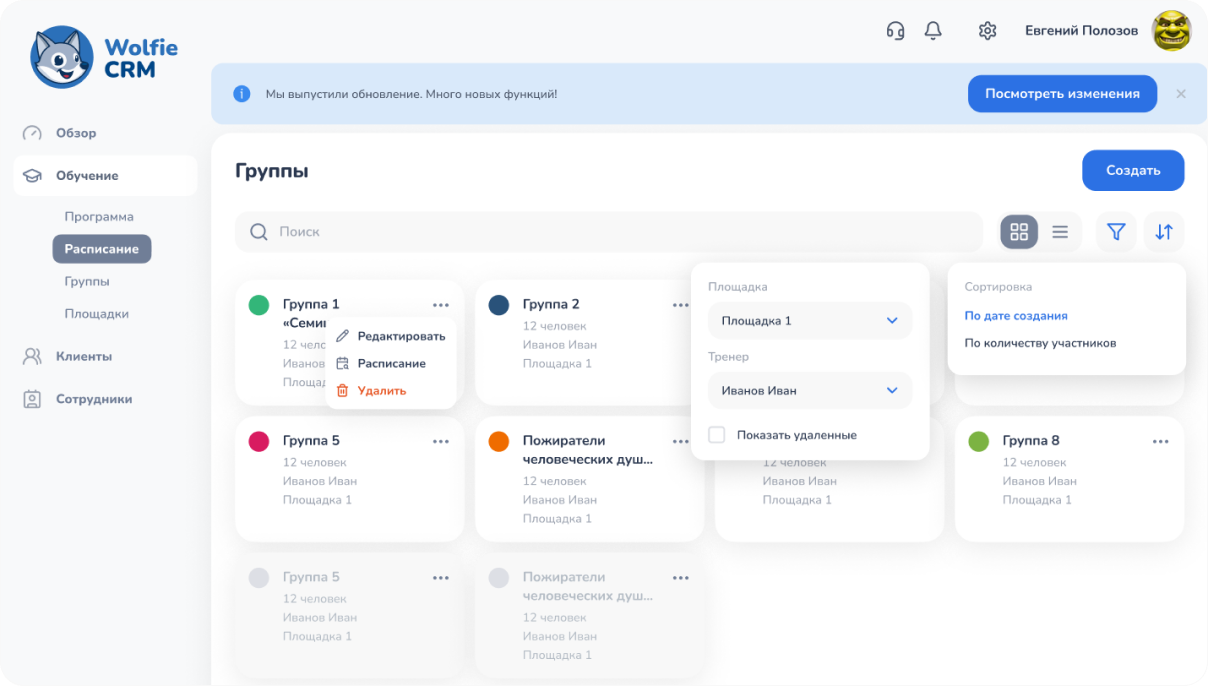Click the Посмотреть изменения button
Screen dimensions: 1208x686
pyautogui.click(x=1062, y=94)
